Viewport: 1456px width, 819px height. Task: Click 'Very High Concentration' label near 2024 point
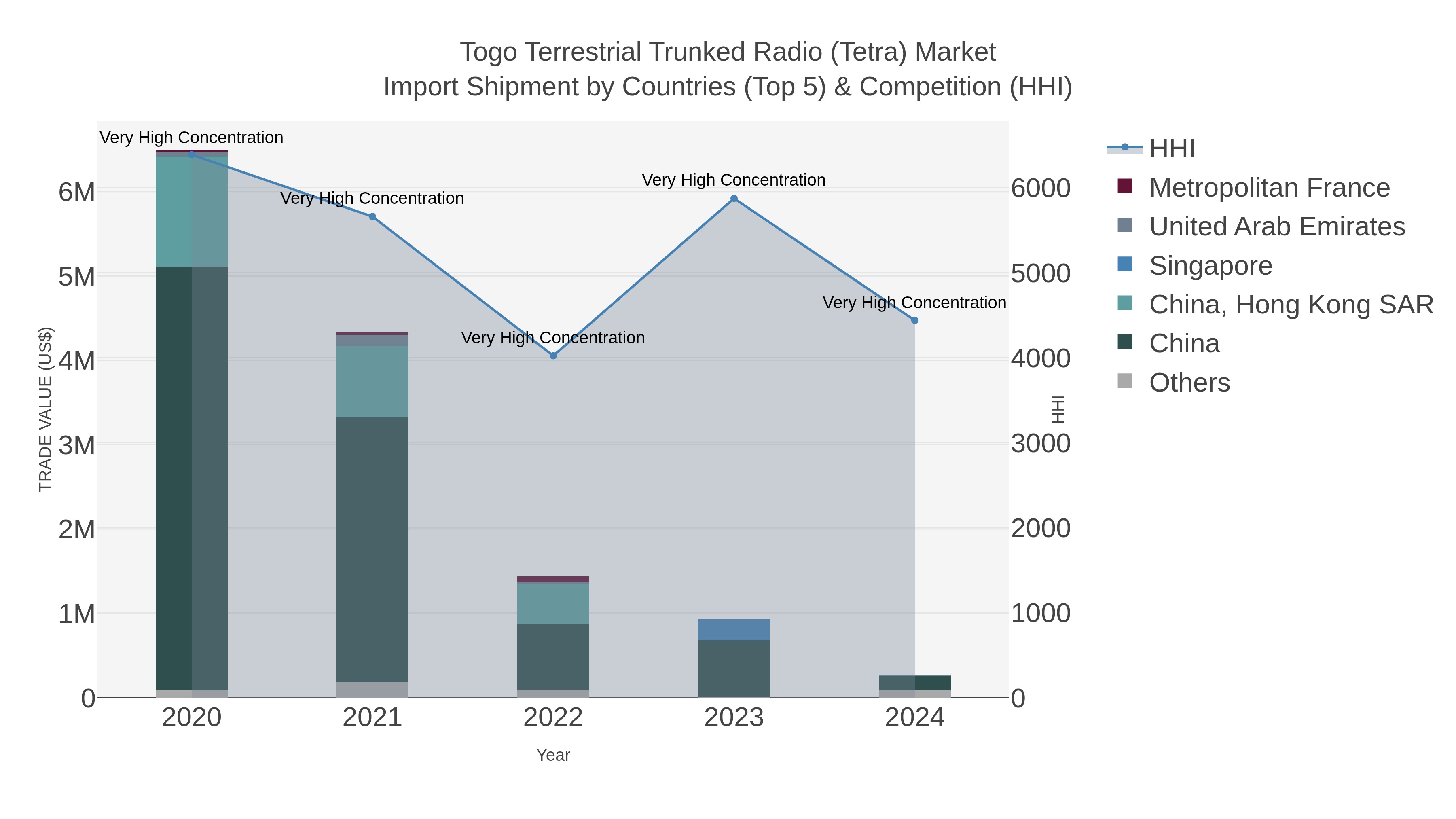(x=915, y=303)
